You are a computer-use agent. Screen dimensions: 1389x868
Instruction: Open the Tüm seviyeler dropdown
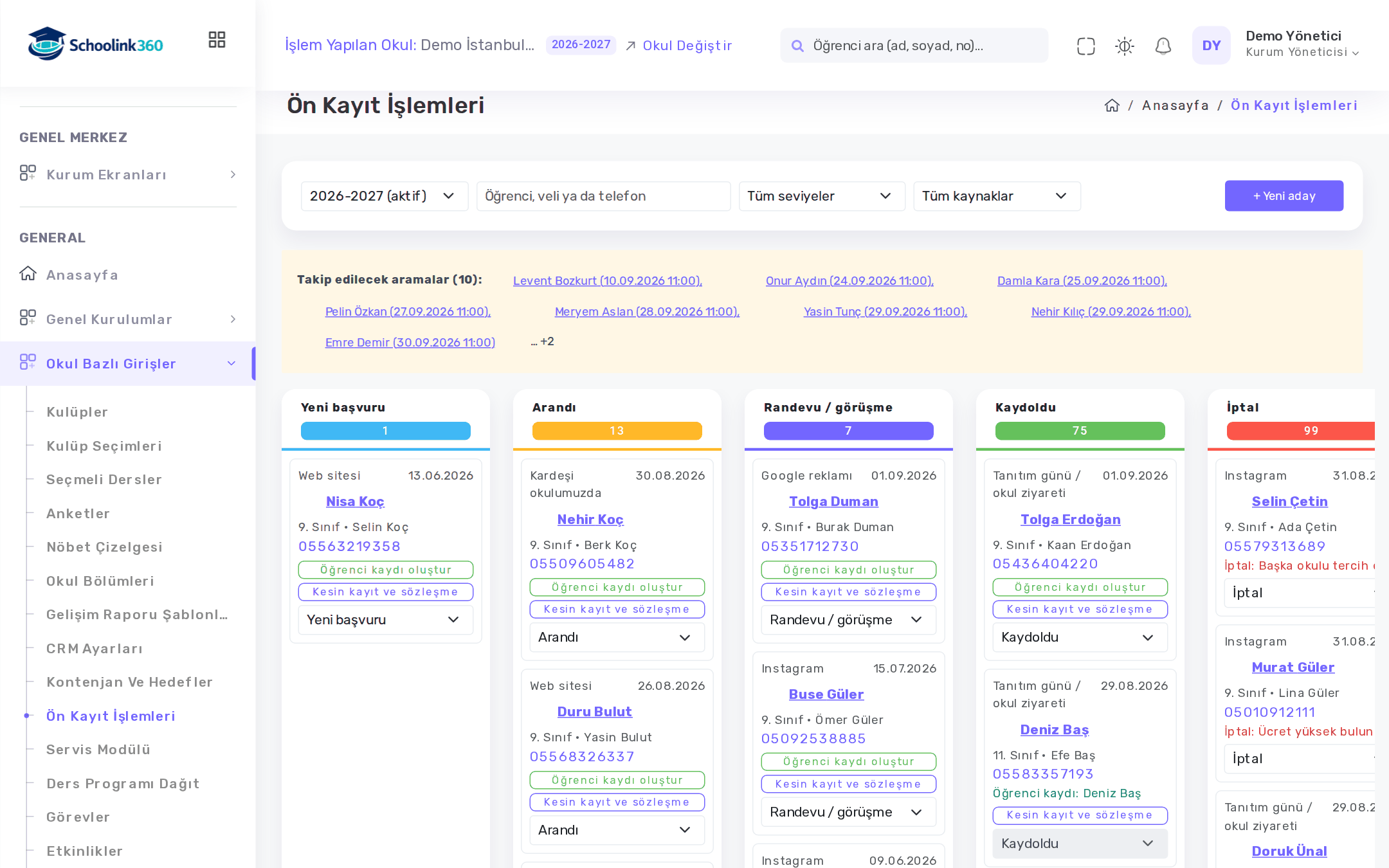click(821, 196)
